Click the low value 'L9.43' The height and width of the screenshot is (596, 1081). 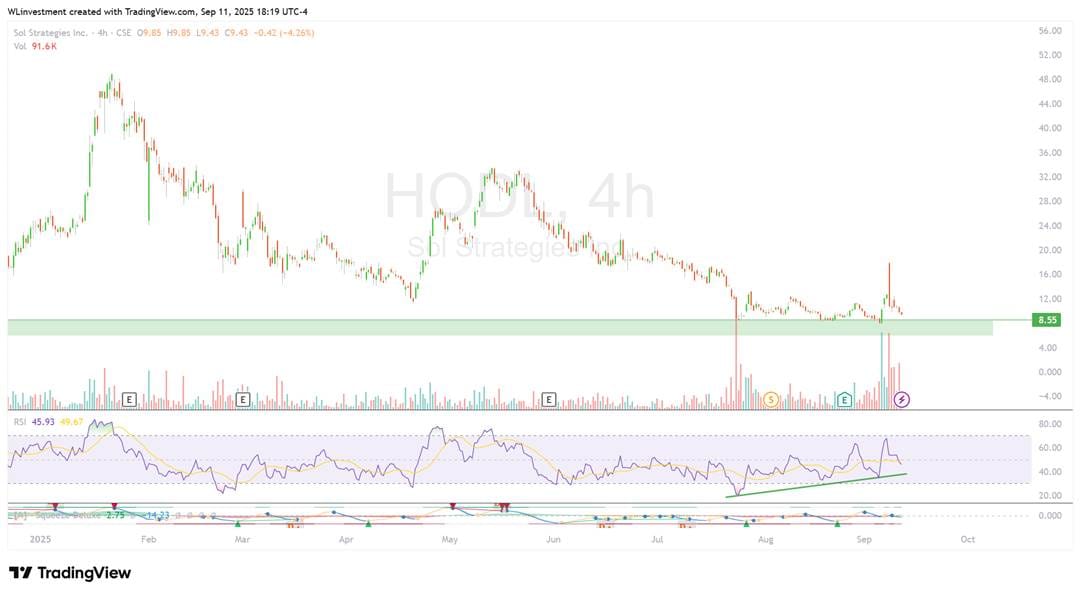tap(208, 32)
